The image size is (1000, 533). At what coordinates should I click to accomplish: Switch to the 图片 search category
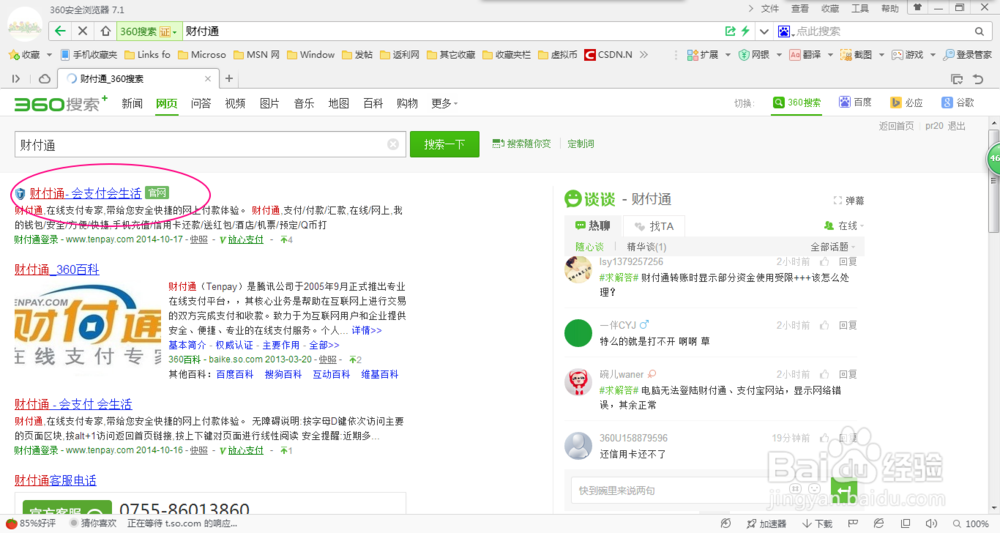[x=269, y=103]
